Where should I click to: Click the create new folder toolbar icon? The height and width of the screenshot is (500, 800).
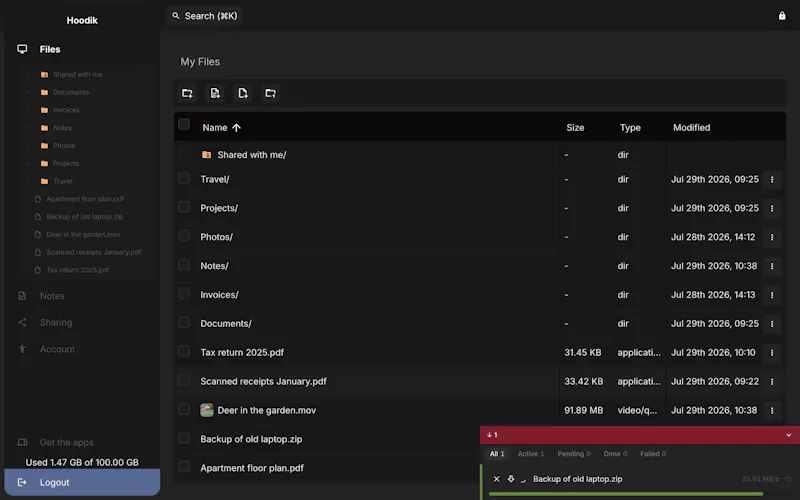pyautogui.click(x=187, y=93)
